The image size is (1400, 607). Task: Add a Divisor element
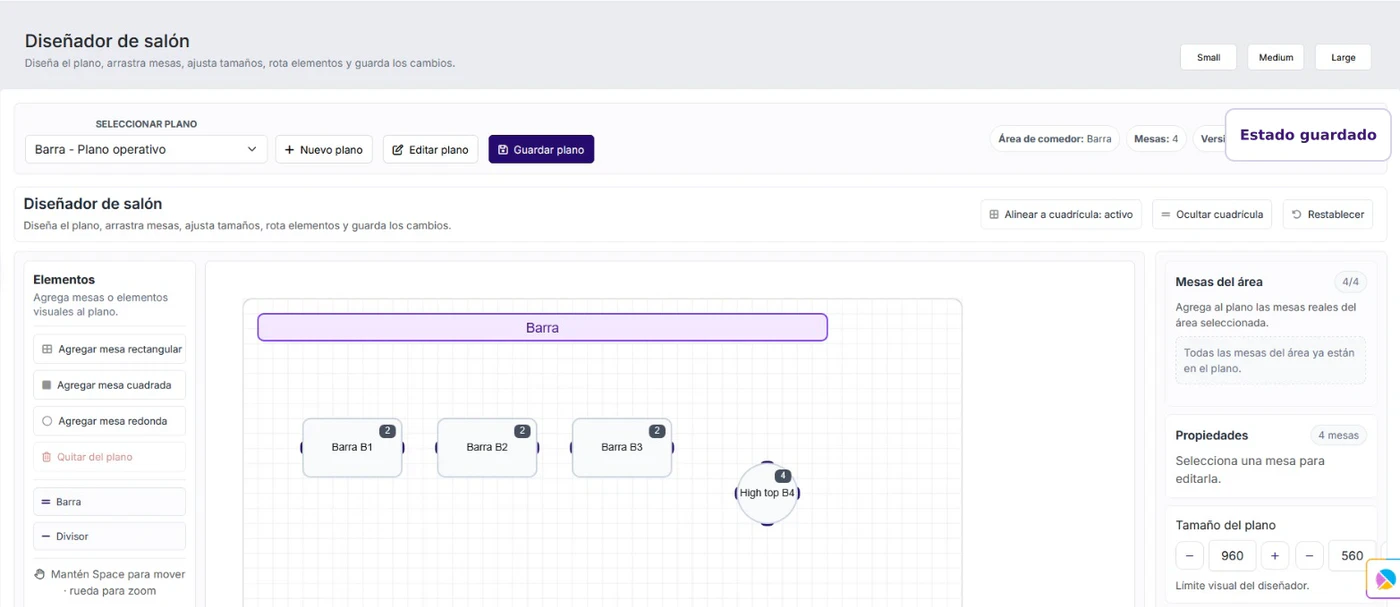pyautogui.click(x=110, y=536)
